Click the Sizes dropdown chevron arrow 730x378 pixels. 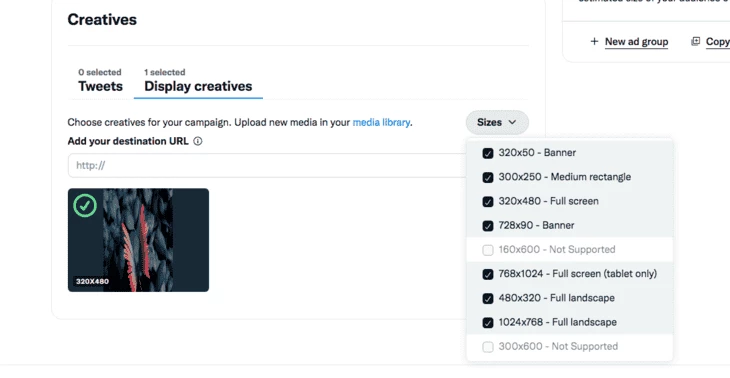(512, 122)
